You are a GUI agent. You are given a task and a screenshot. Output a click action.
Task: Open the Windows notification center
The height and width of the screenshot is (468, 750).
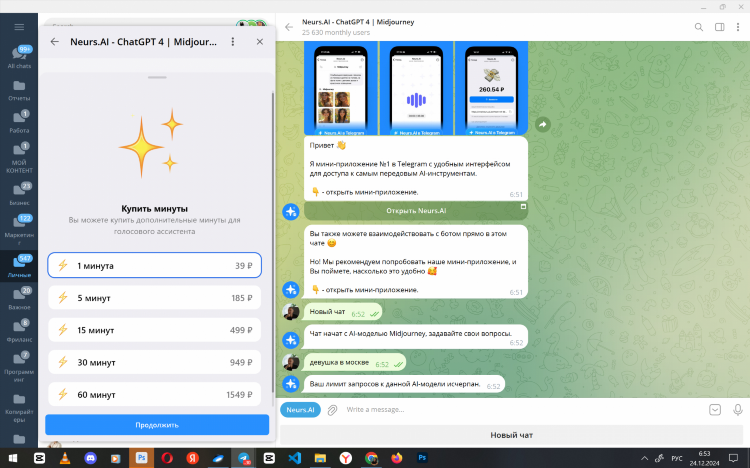click(733, 458)
